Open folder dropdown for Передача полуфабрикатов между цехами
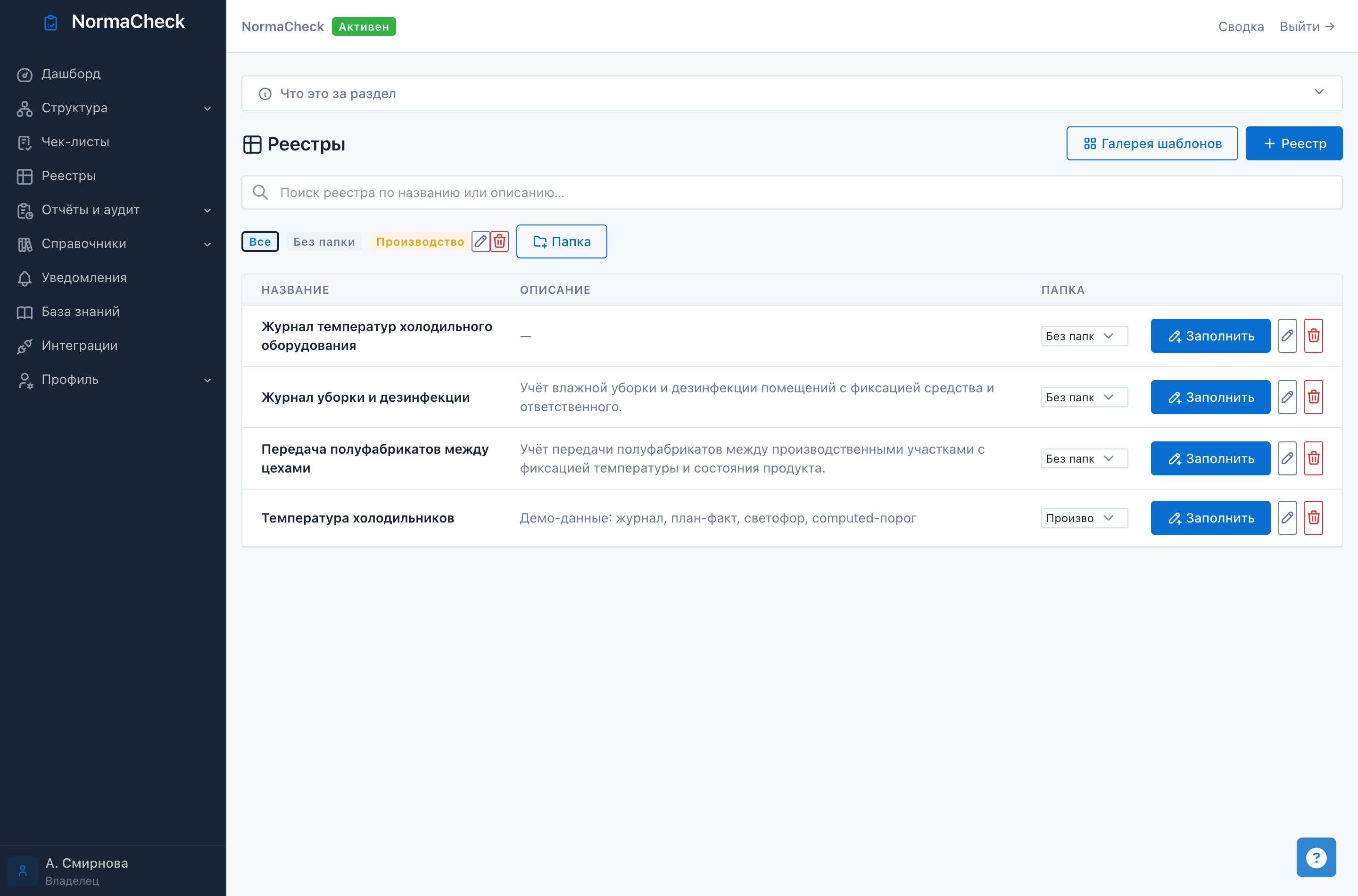The width and height of the screenshot is (1358, 896). tap(1084, 458)
